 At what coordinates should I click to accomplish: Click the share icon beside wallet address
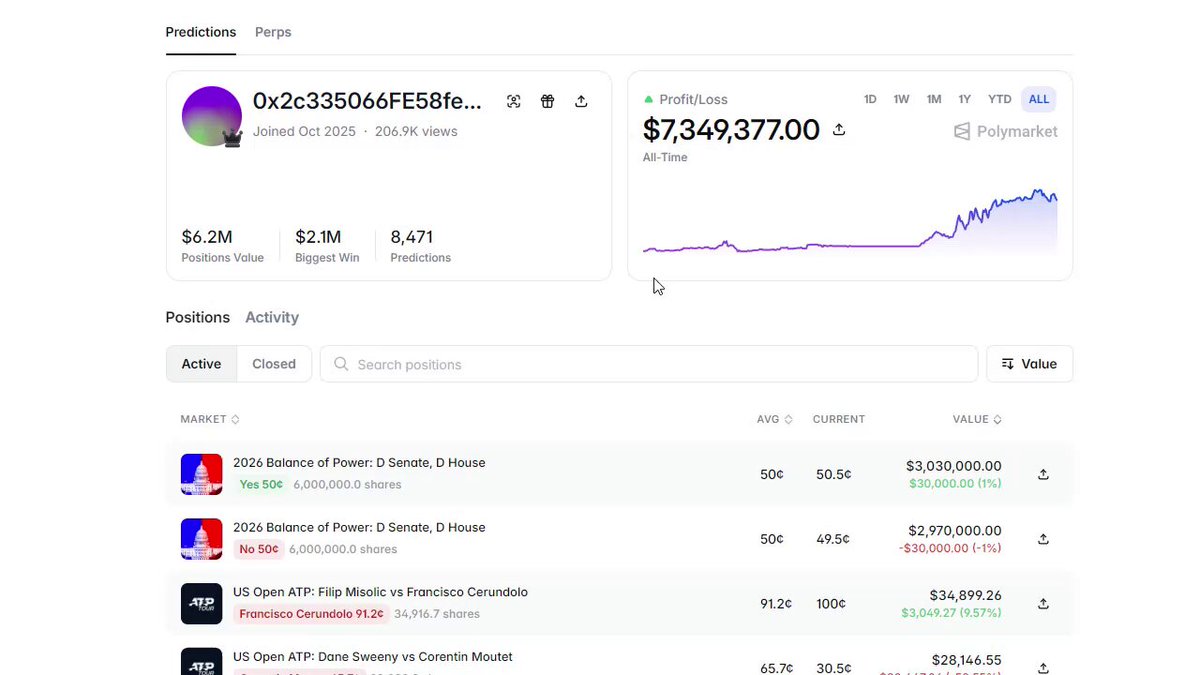click(581, 101)
